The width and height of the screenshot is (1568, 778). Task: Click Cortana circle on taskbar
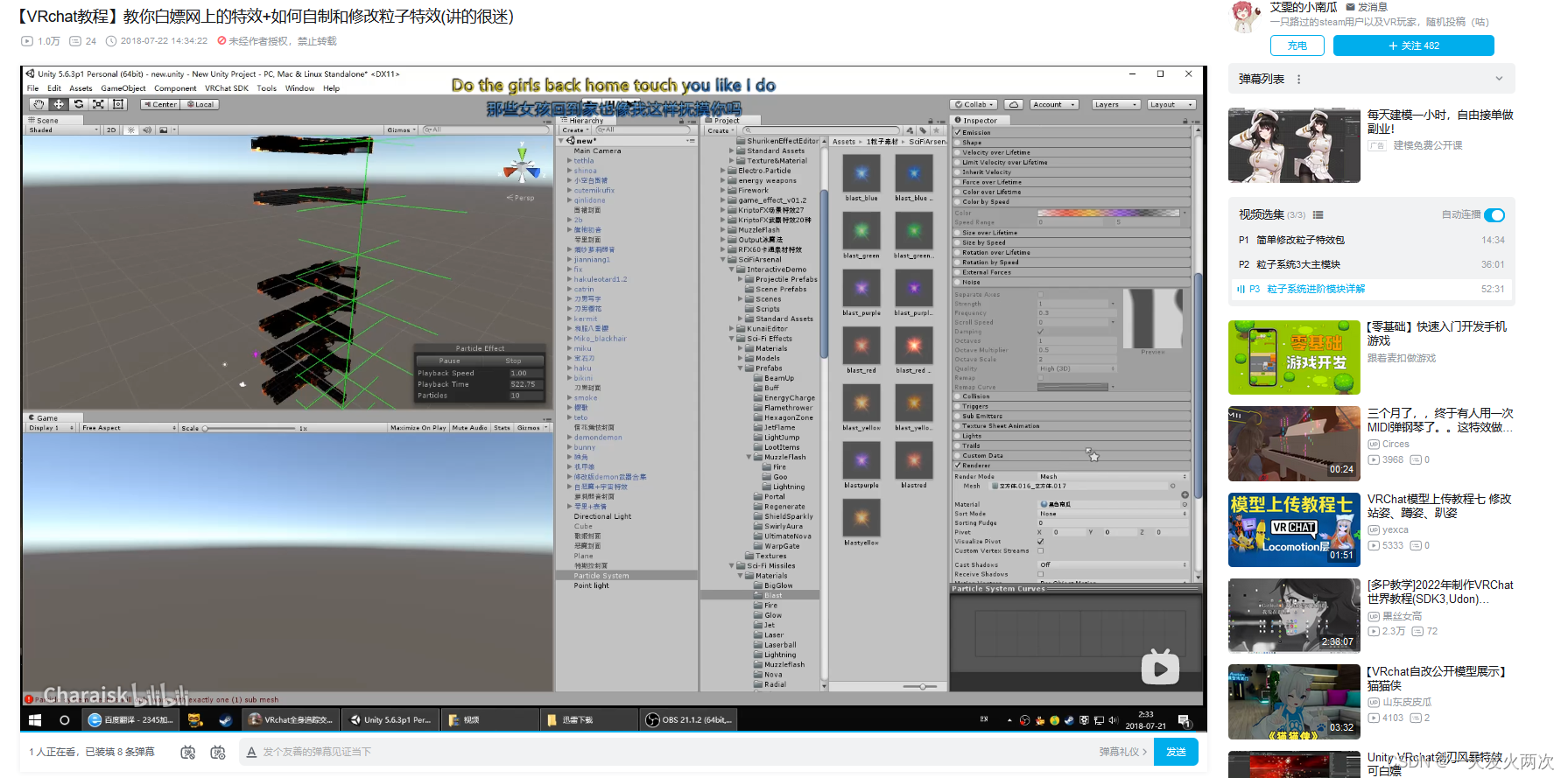pos(64,720)
